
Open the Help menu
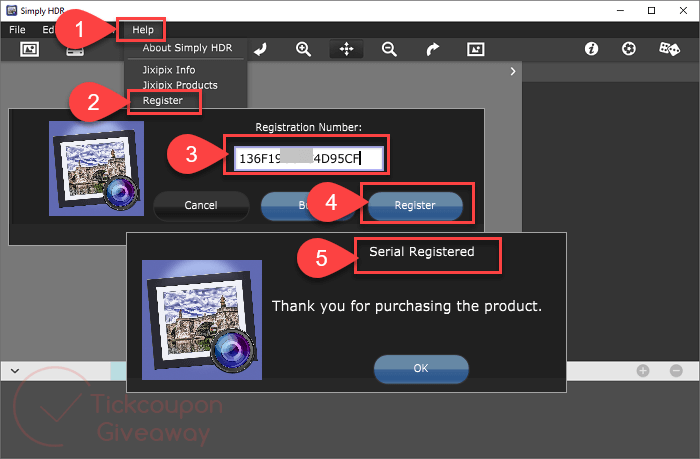(142, 30)
